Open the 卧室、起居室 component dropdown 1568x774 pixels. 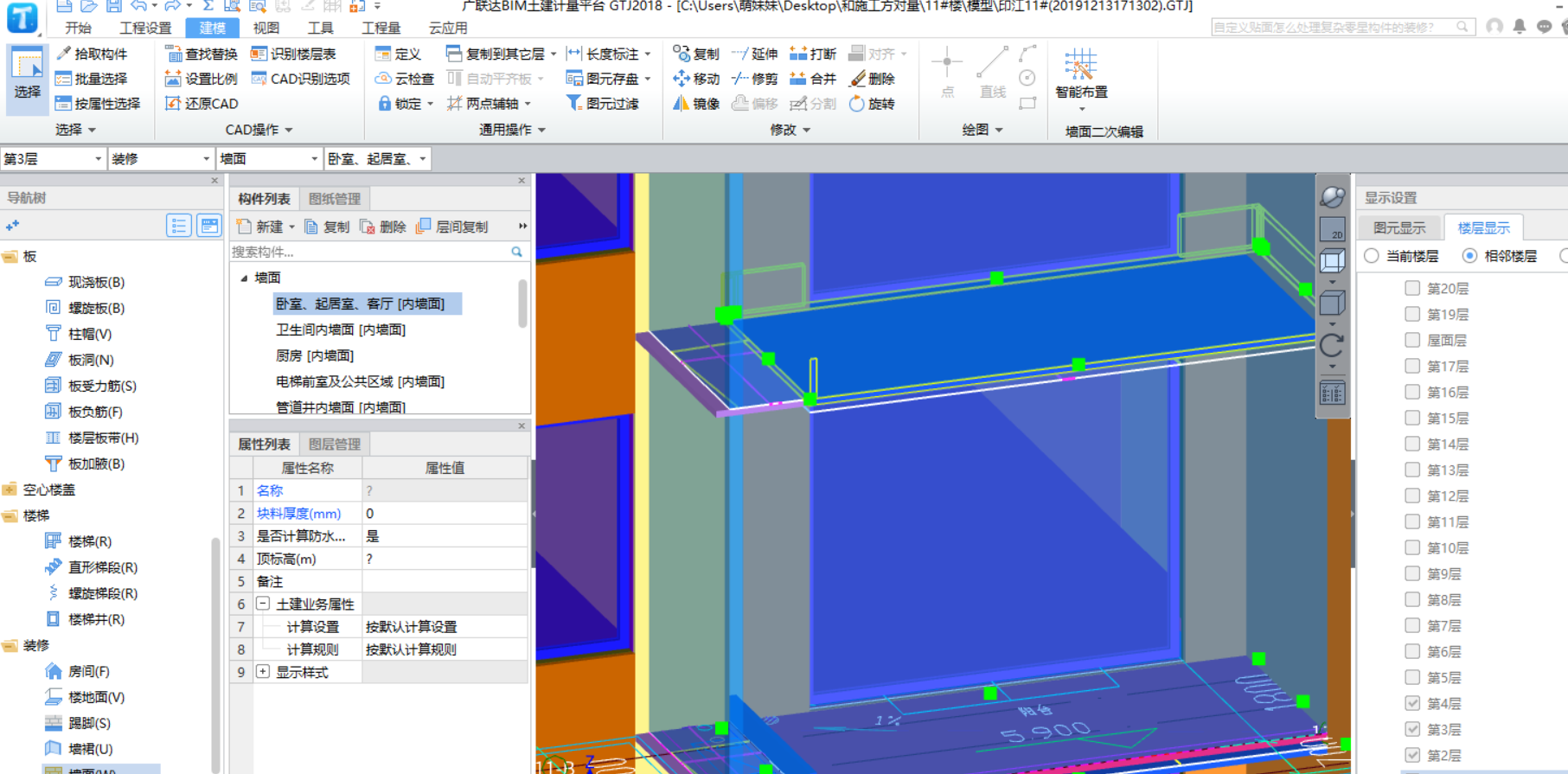tap(377, 159)
